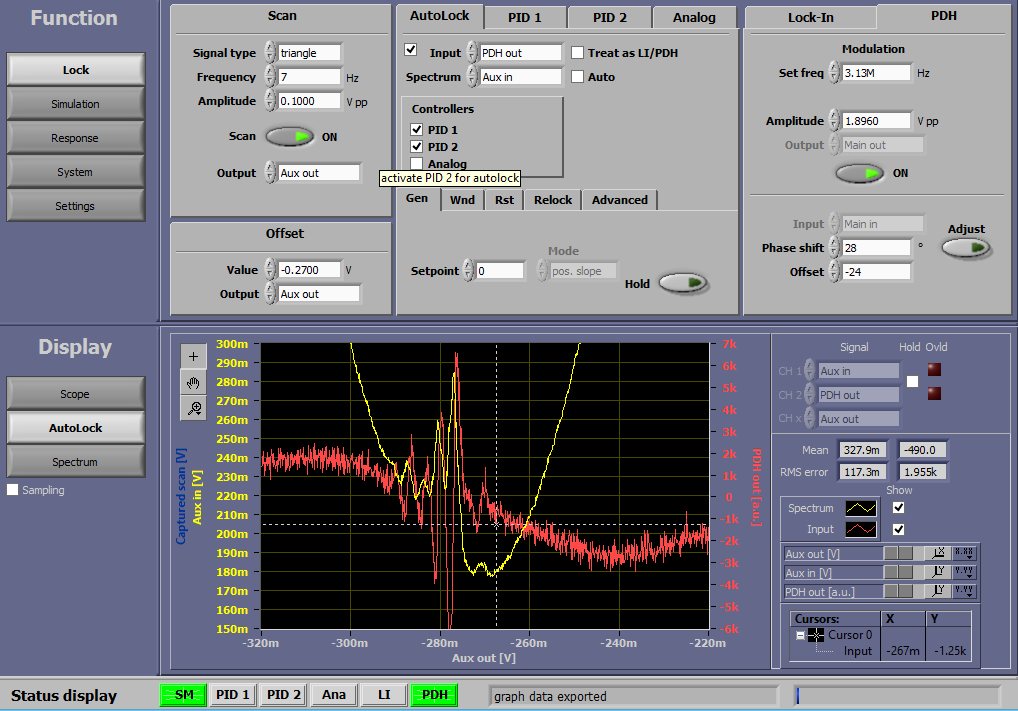Click Aux out axis autoscale X icon

(938, 553)
